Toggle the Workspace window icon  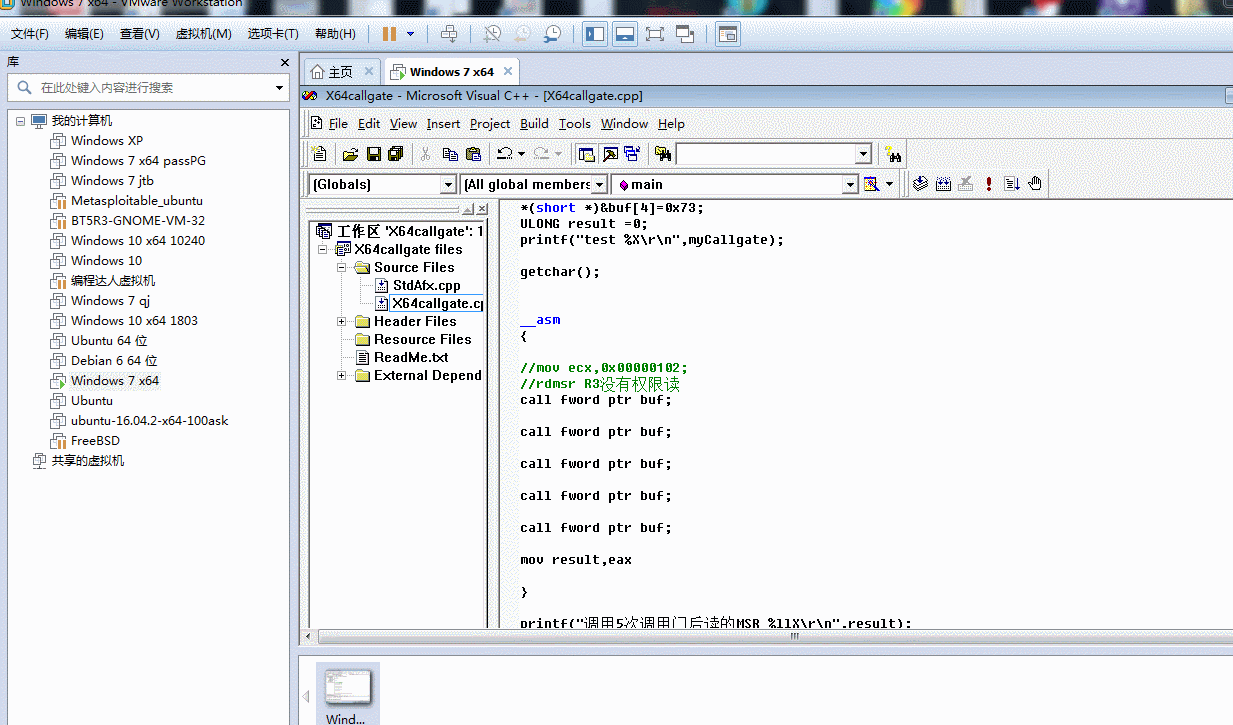click(x=586, y=154)
